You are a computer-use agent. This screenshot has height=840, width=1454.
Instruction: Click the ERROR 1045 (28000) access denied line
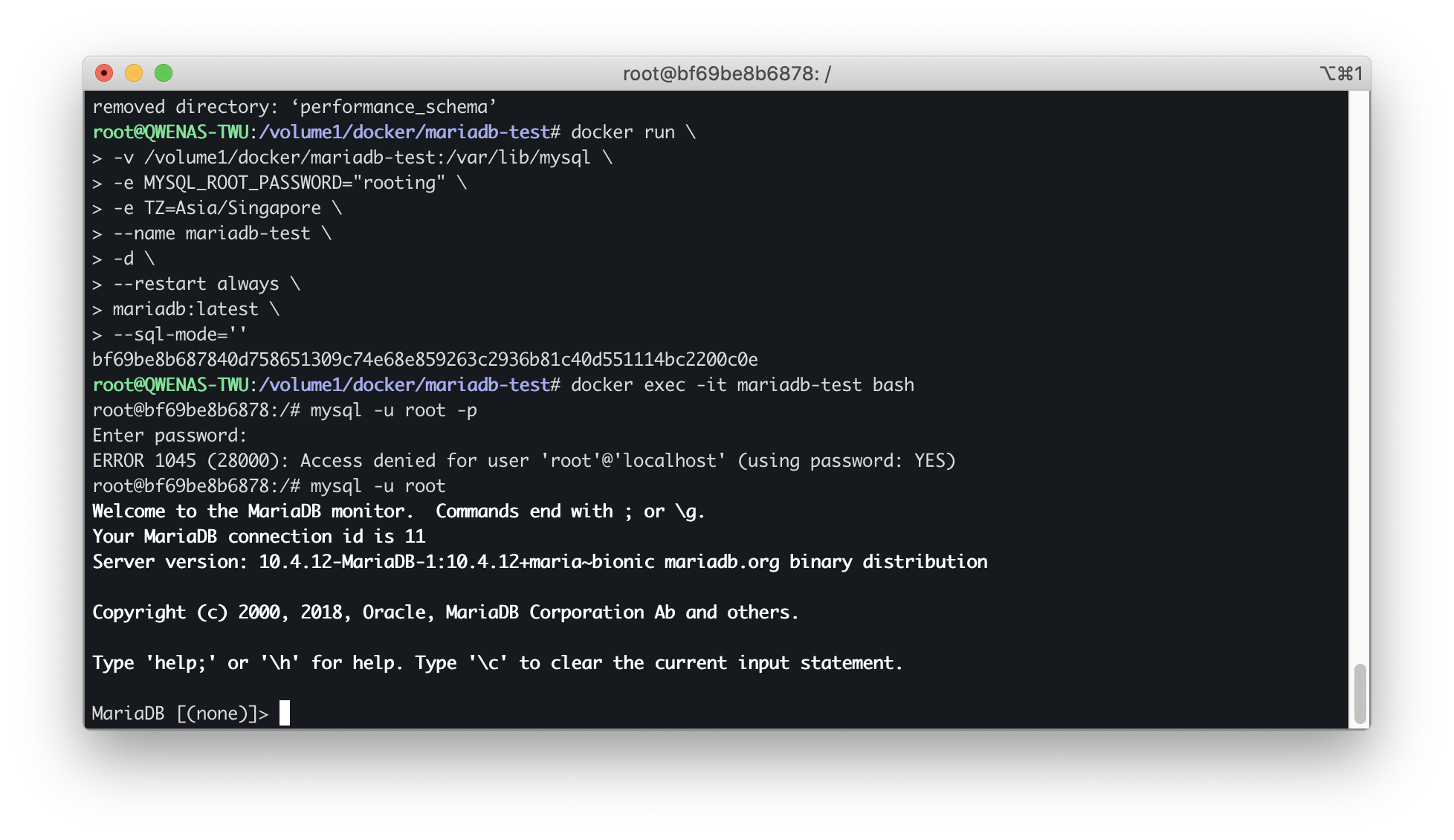[524, 461]
